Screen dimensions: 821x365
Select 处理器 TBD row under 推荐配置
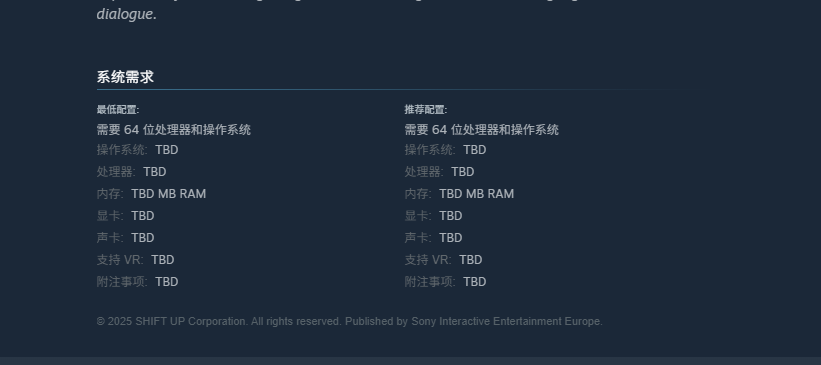pyautogui.click(x=439, y=172)
